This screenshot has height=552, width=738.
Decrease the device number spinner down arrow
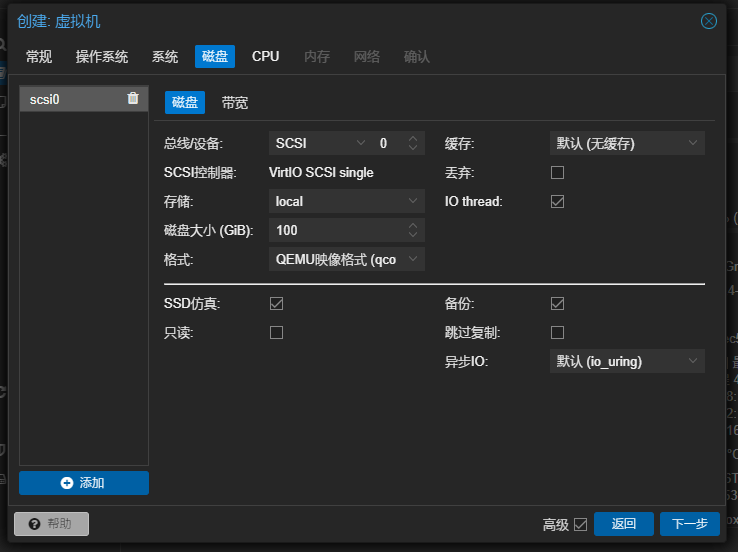tap(413, 147)
